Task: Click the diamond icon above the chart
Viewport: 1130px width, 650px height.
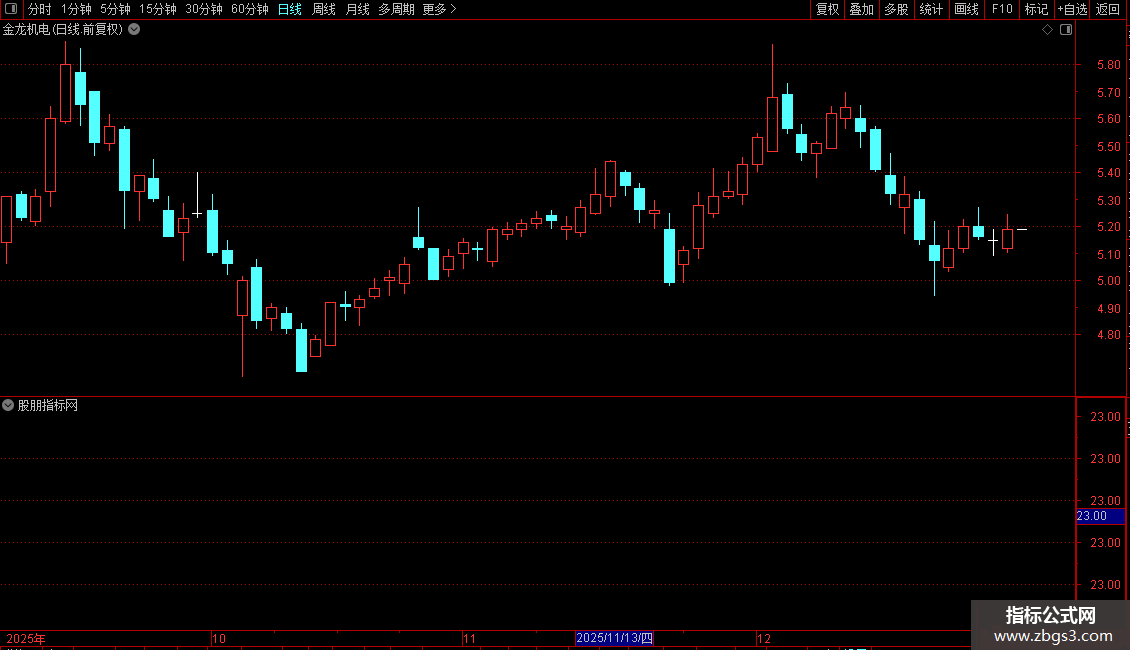Action: [x=1048, y=30]
